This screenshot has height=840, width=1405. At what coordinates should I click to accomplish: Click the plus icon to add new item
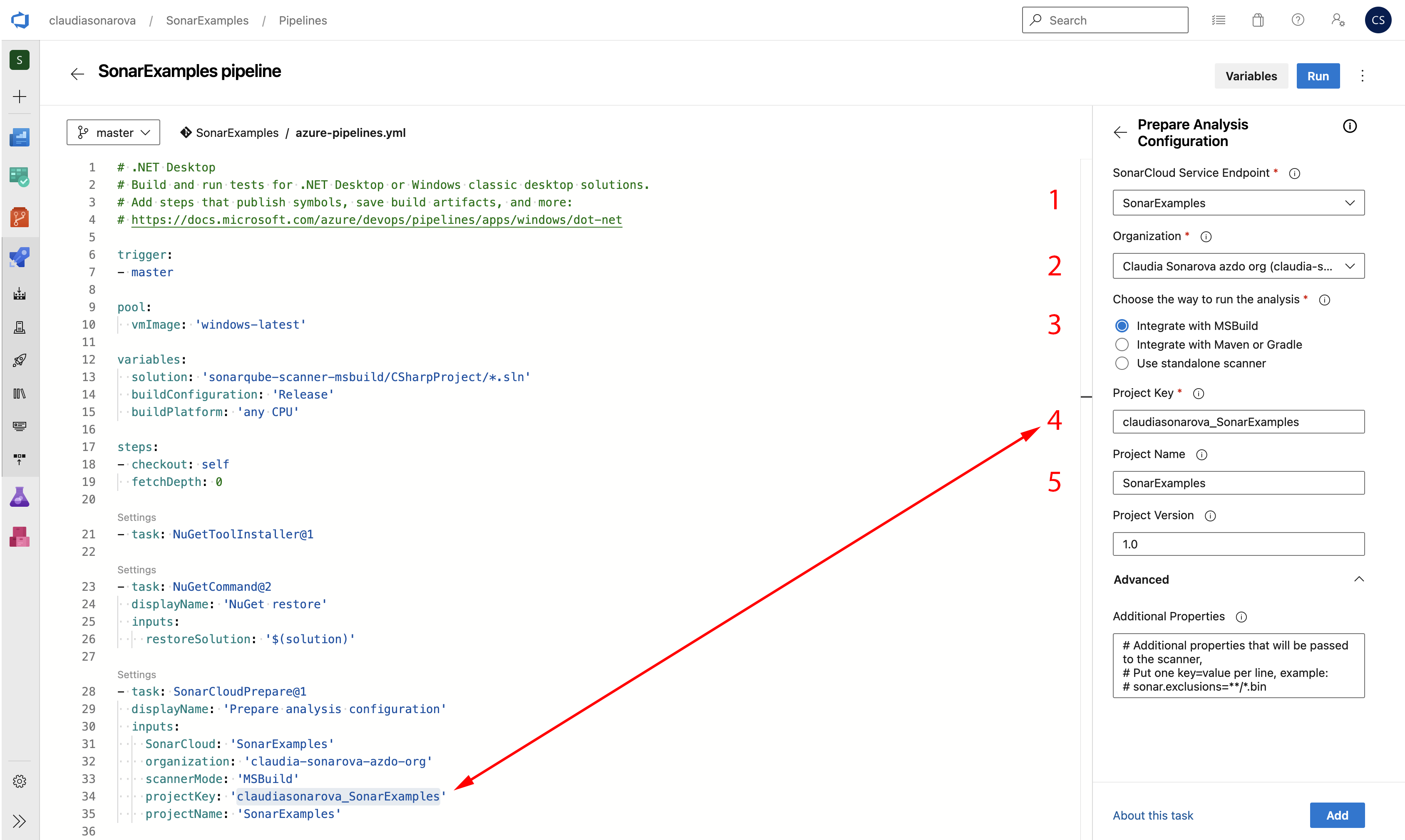click(x=20, y=96)
